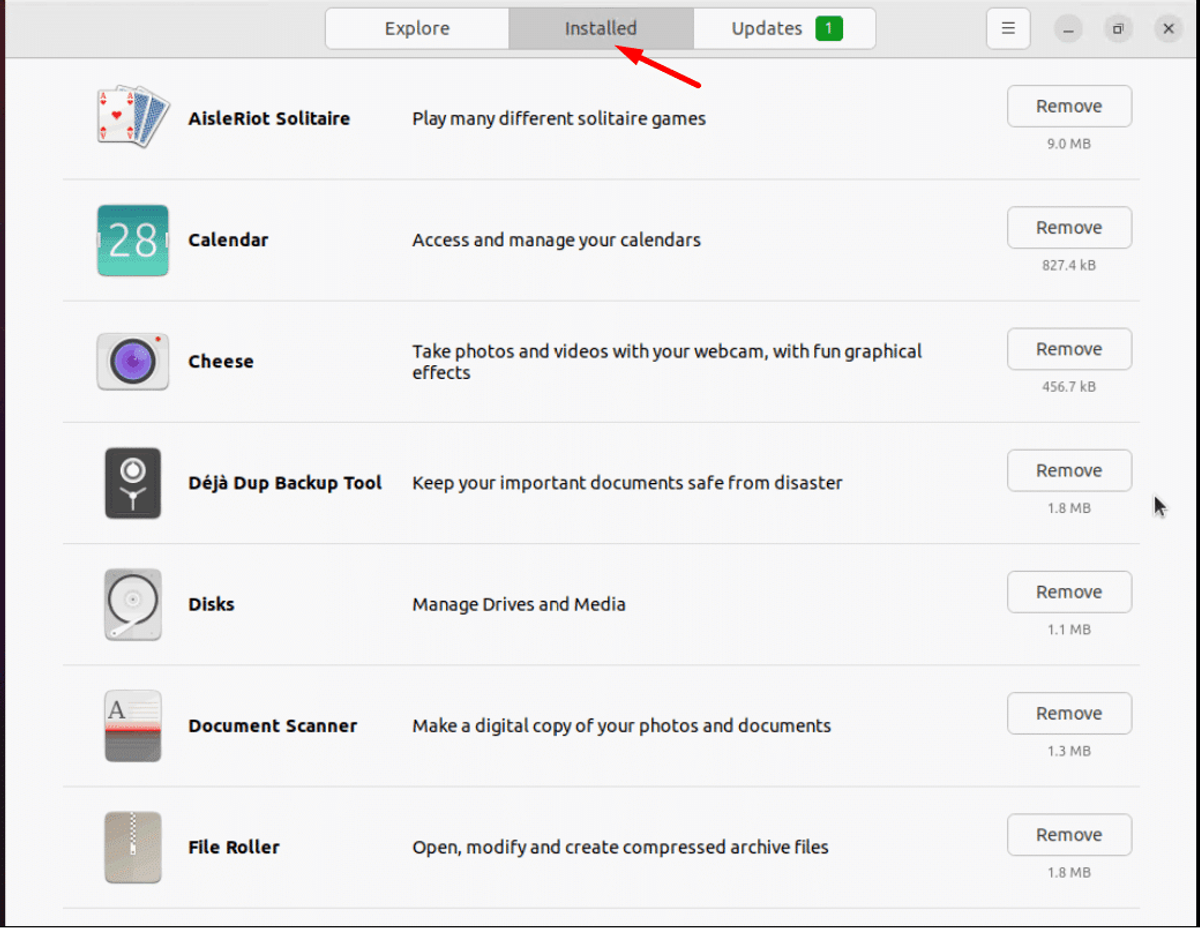Viewport: 1200px width, 928px height.
Task: Click the green updates count badge
Action: (x=829, y=29)
